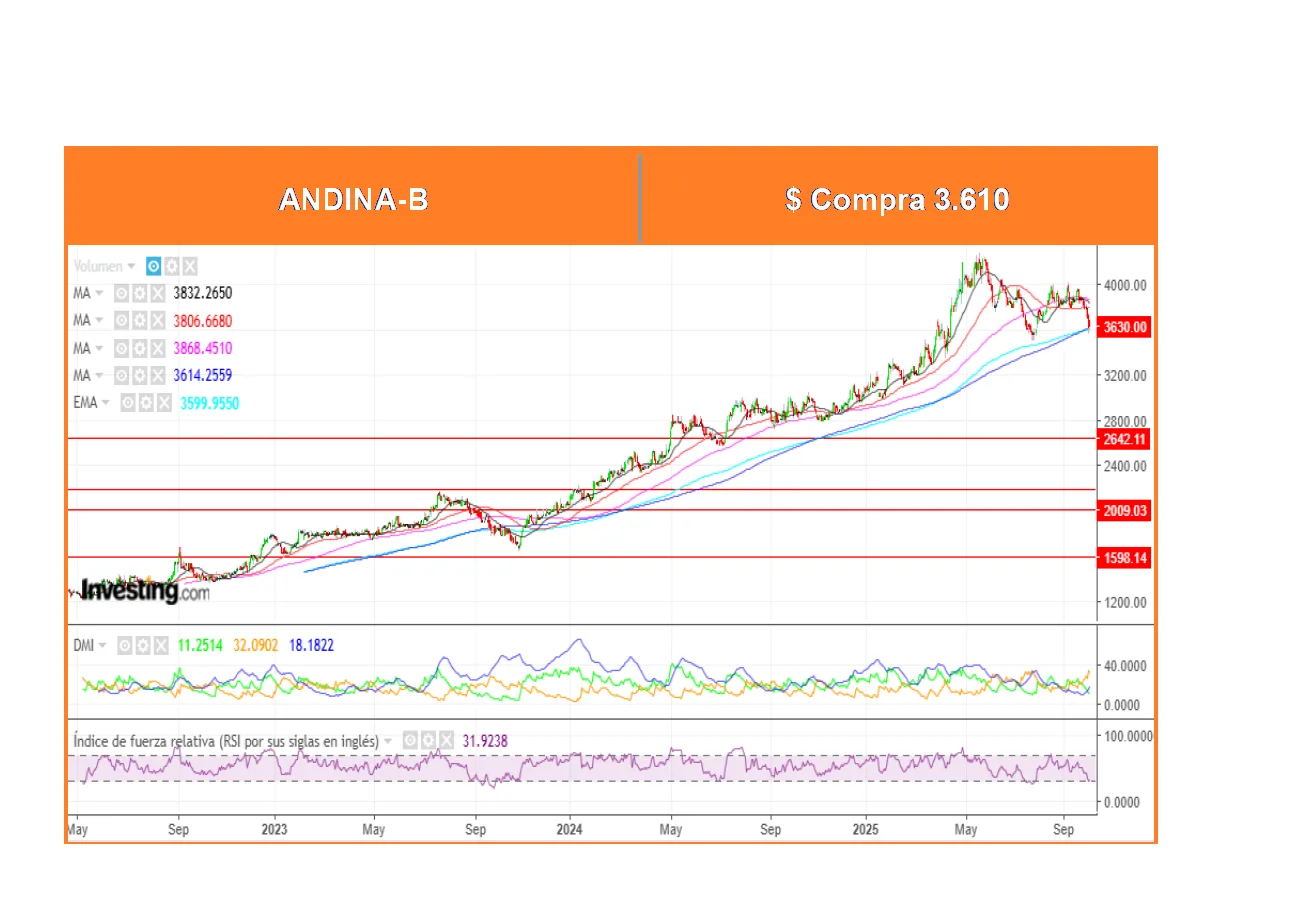
Task: Select the 2642.11 red horizontal level label
Action: (x=1124, y=439)
